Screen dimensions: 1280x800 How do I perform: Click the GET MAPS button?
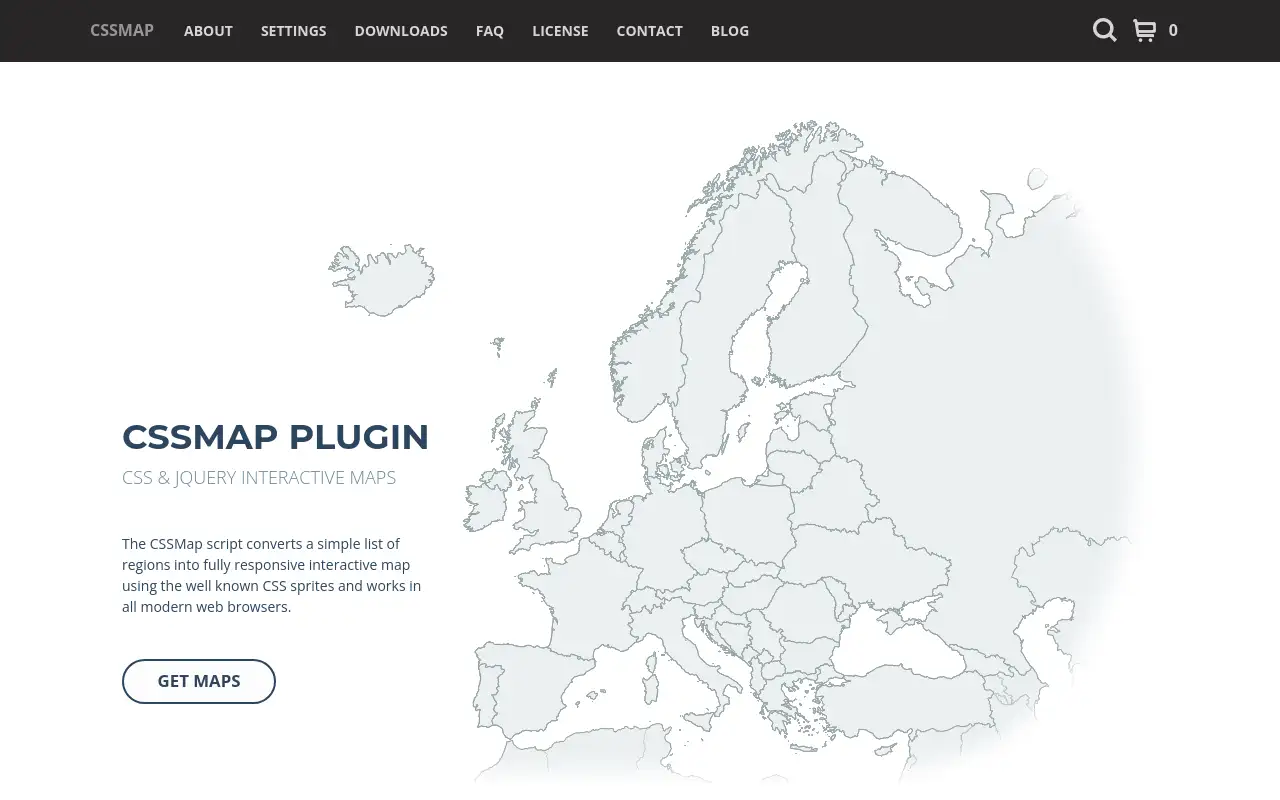click(x=199, y=681)
